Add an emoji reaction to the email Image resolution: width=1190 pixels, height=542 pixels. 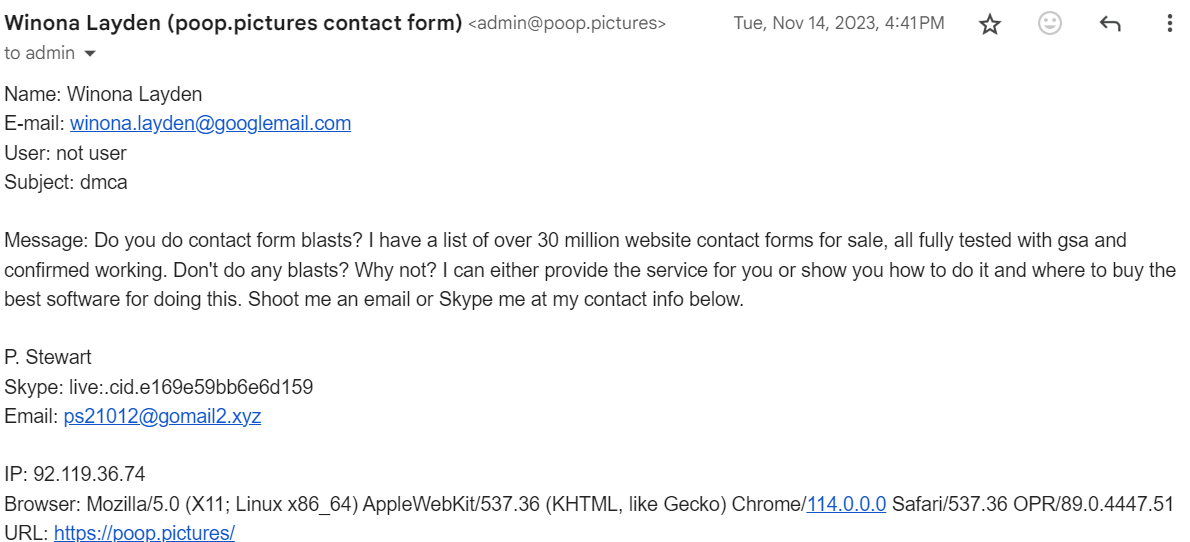pos(1050,24)
